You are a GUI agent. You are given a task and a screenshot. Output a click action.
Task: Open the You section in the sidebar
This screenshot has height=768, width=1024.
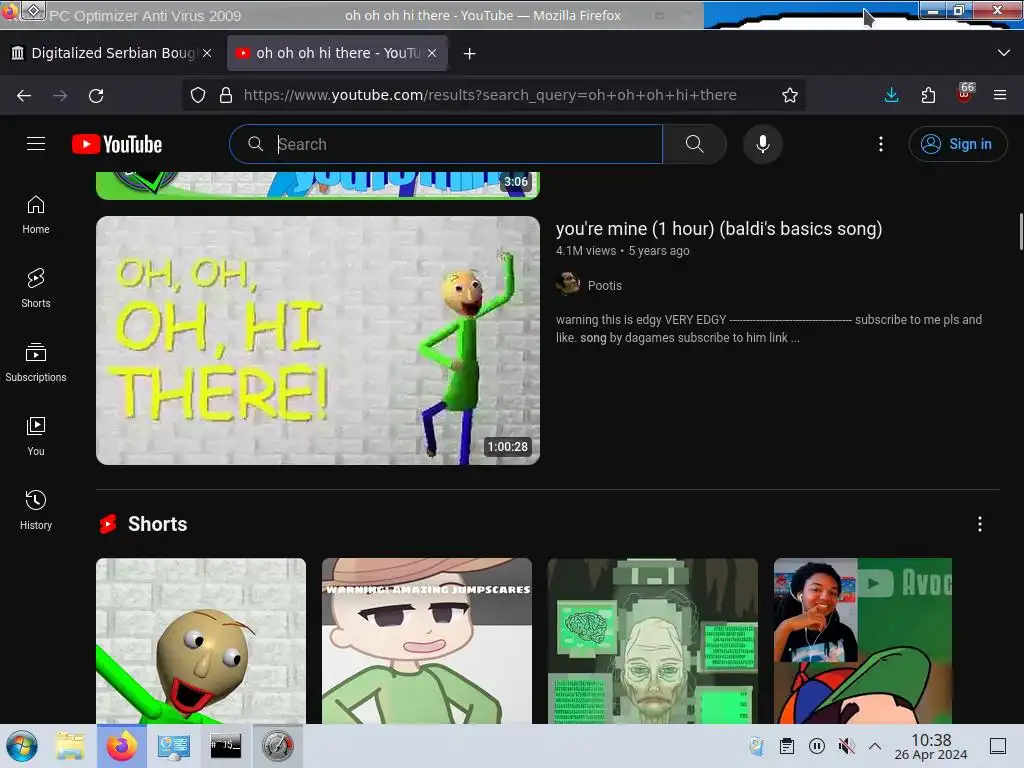[x=36, y=436]
